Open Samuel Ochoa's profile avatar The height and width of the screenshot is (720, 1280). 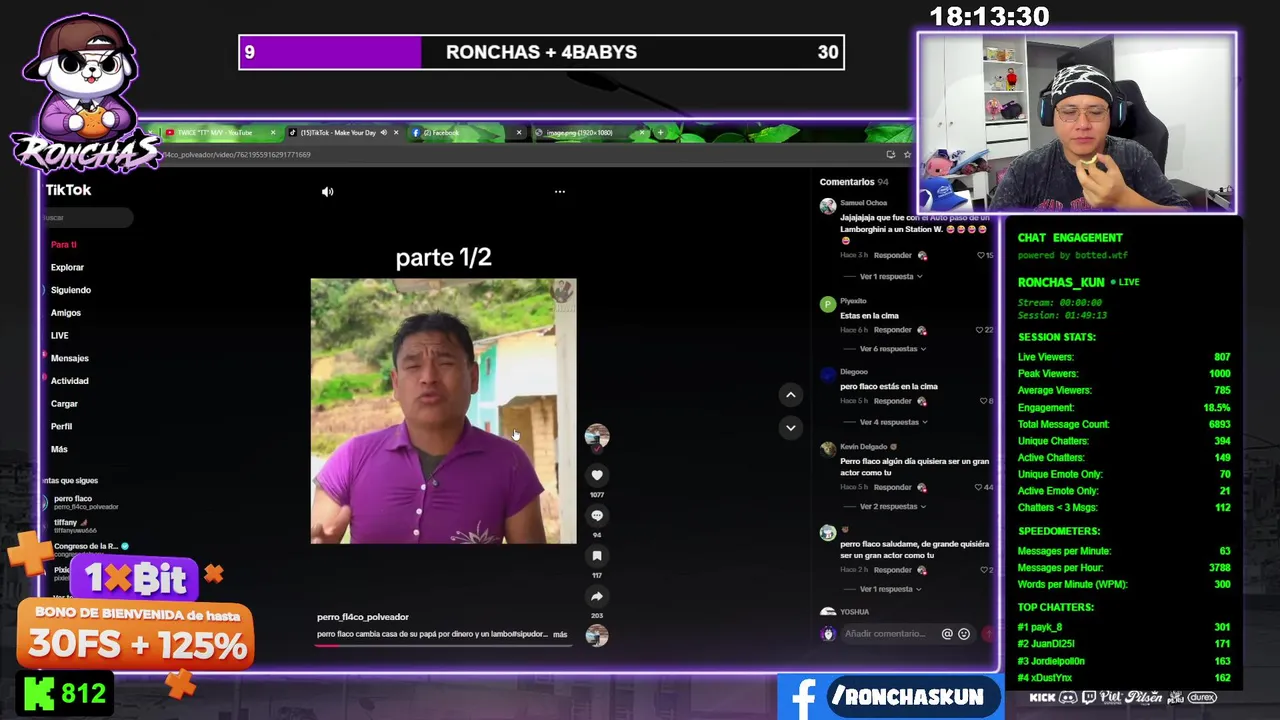[828, 207]
